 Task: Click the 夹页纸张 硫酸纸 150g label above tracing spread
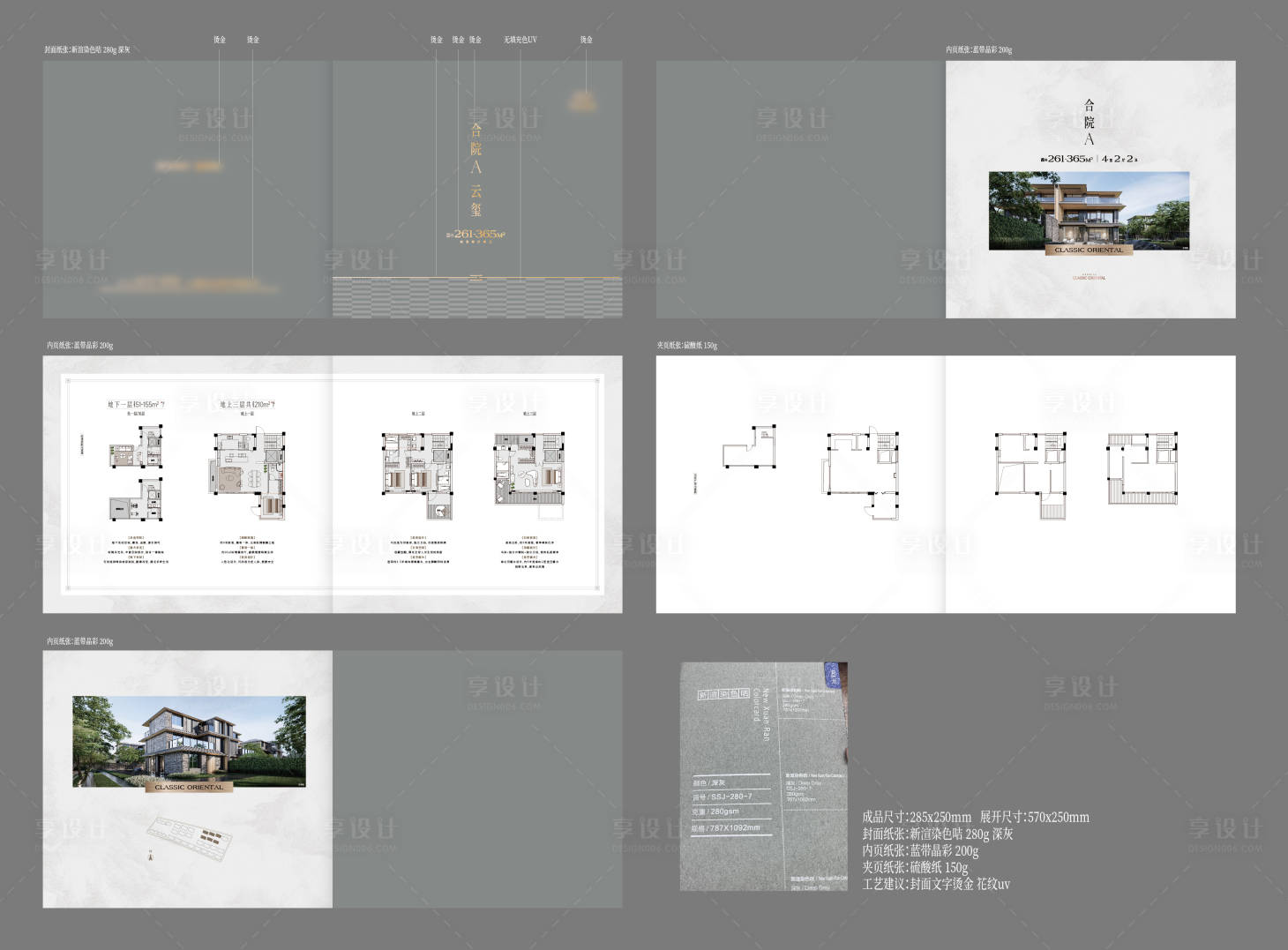(x=686, y=346)
